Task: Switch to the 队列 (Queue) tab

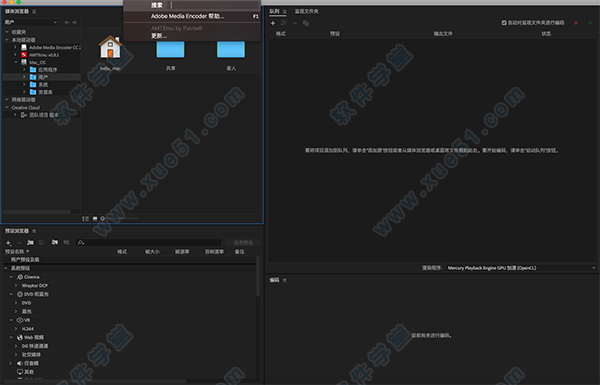Action: pyautogui.click(x=274, y=11)
